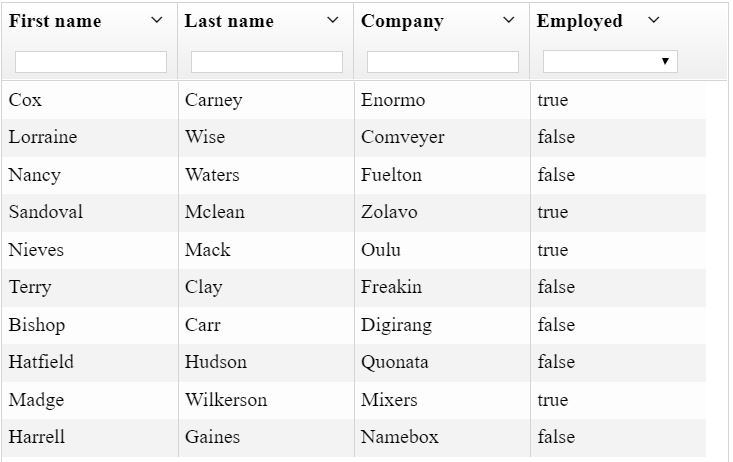
Task: Expand the Employed filter select box
Action: pos(610,62)
